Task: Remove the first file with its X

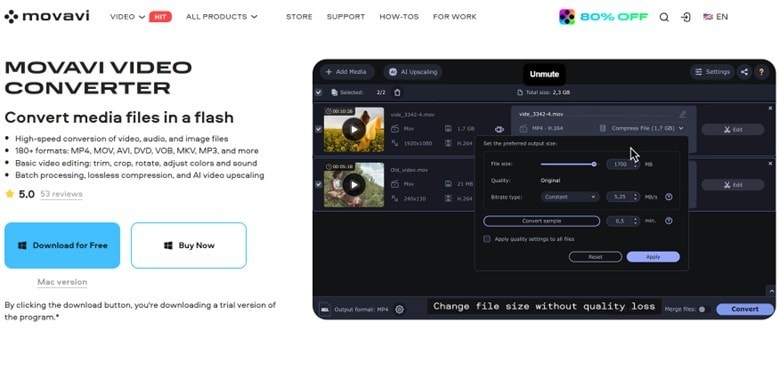Action: [771, 108]
